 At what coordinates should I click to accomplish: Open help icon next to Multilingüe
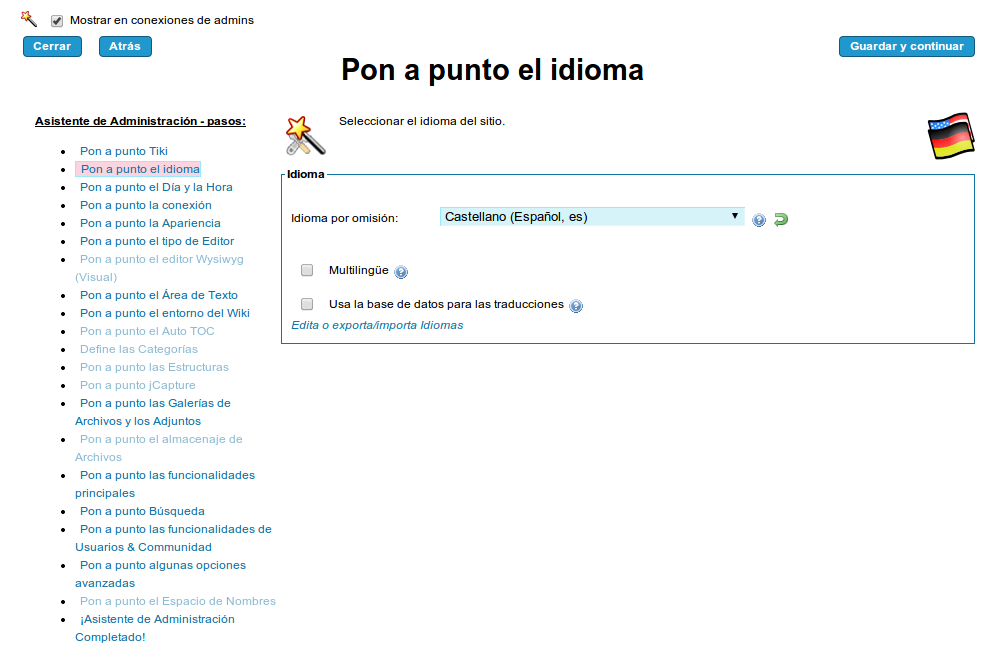tap(401, 272)
